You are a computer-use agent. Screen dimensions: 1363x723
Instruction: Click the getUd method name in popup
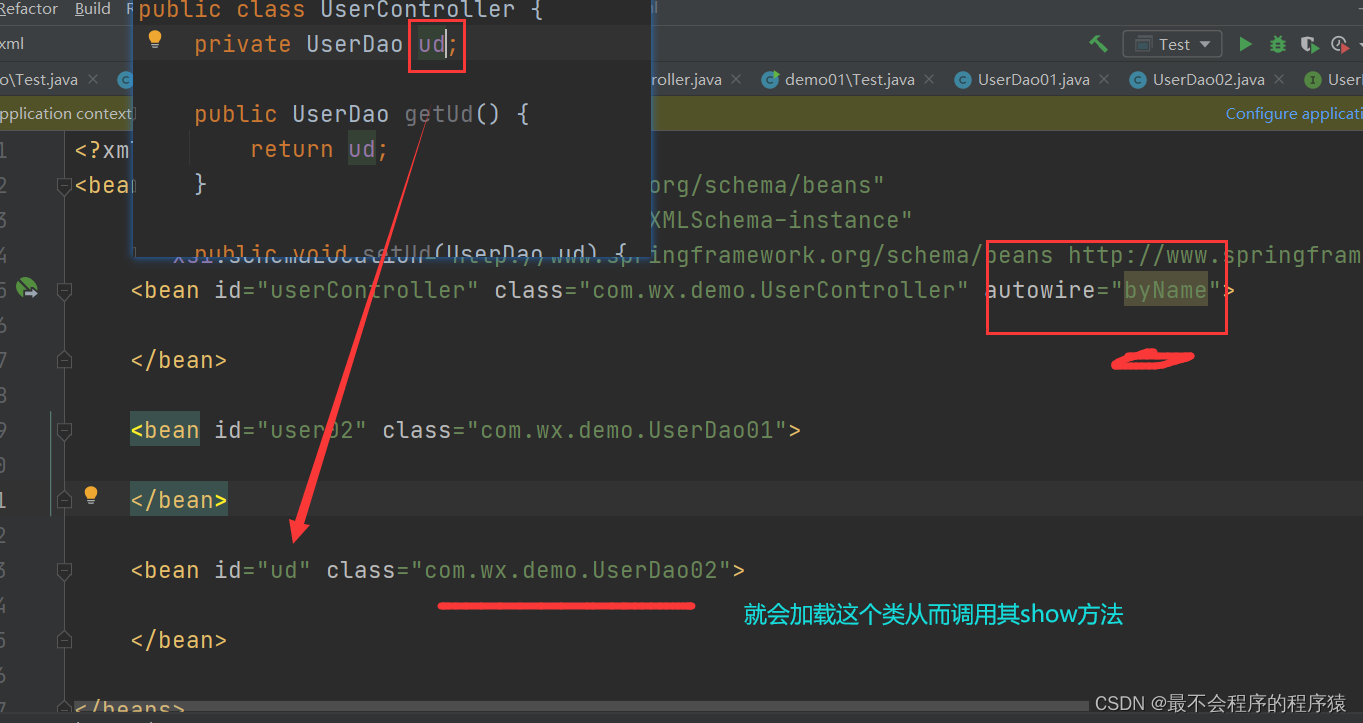439,114
